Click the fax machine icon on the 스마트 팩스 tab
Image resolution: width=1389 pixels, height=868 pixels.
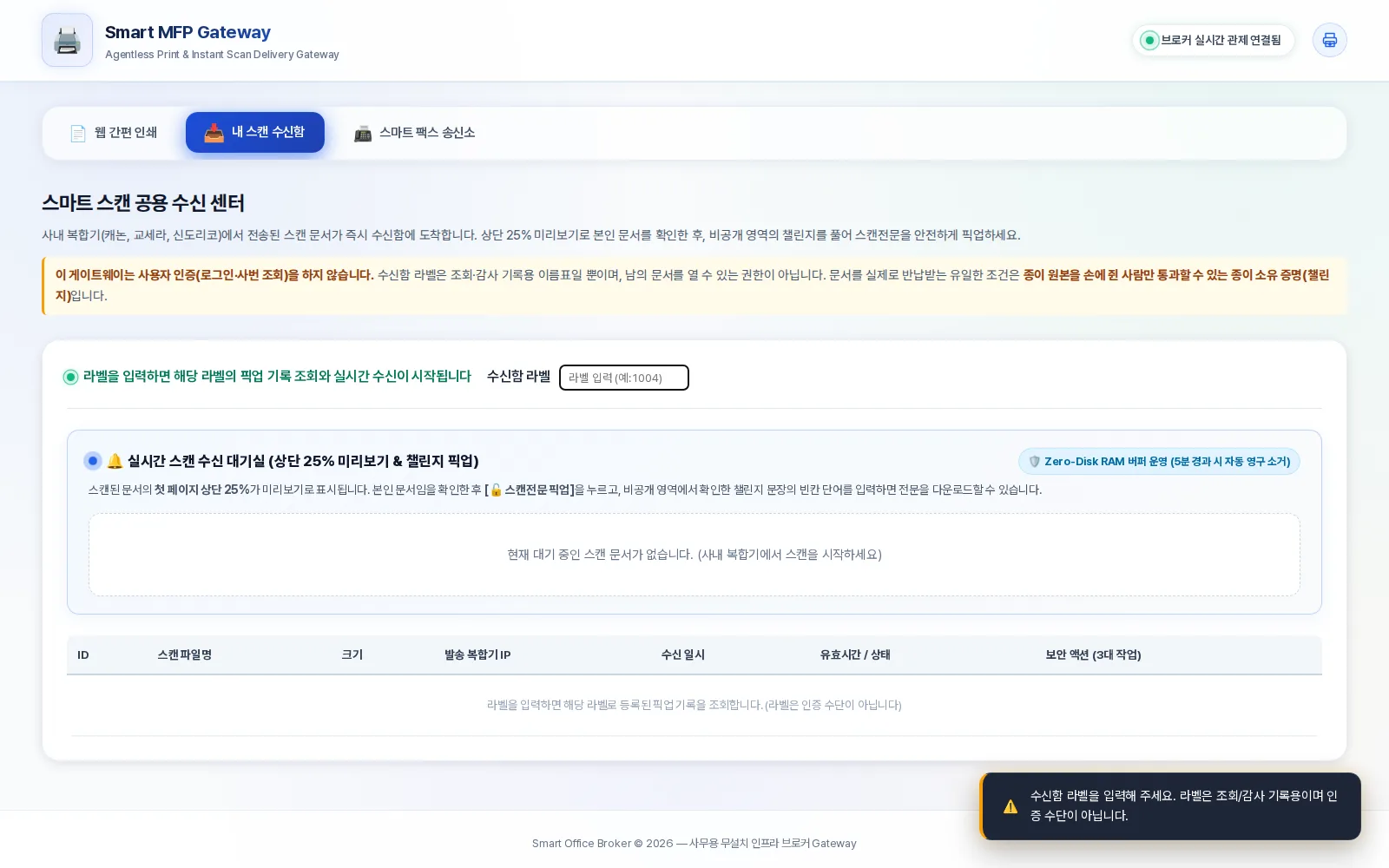coord(363,133)
